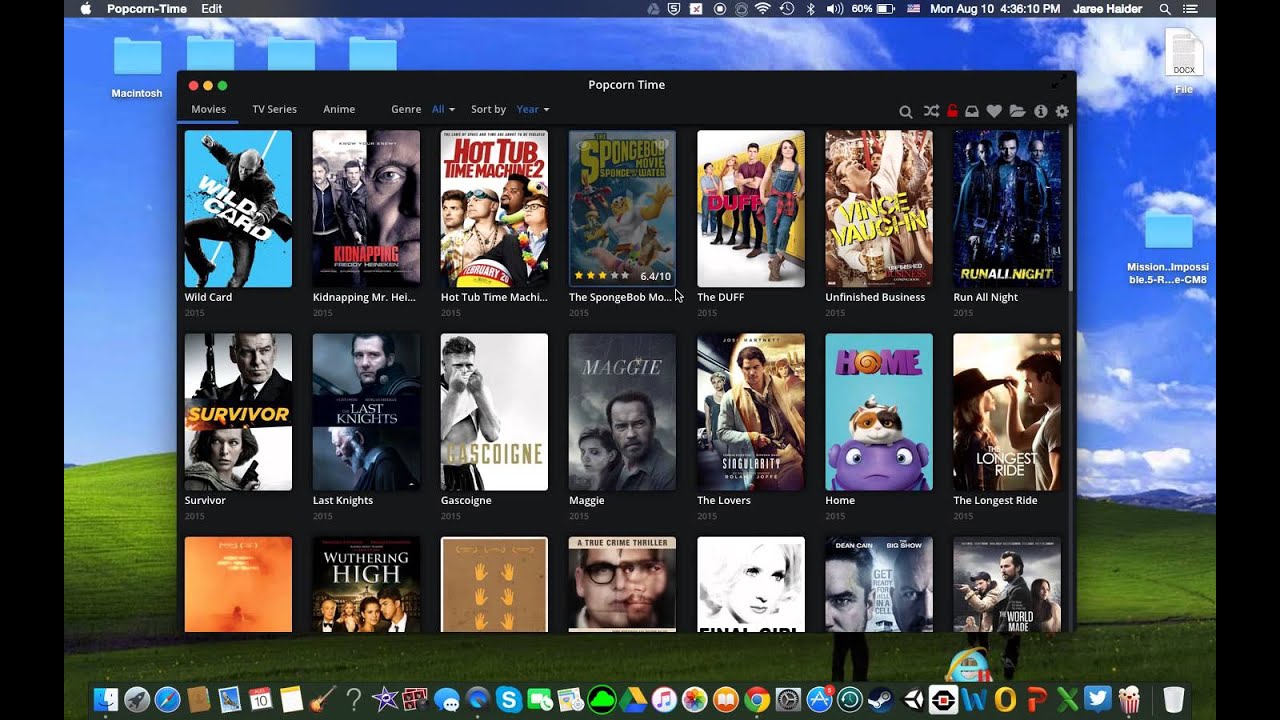Viewport: 1280px width, 720px height.
Task: Open the inbox tray watchlist icon
Action: tap(972, 111)
